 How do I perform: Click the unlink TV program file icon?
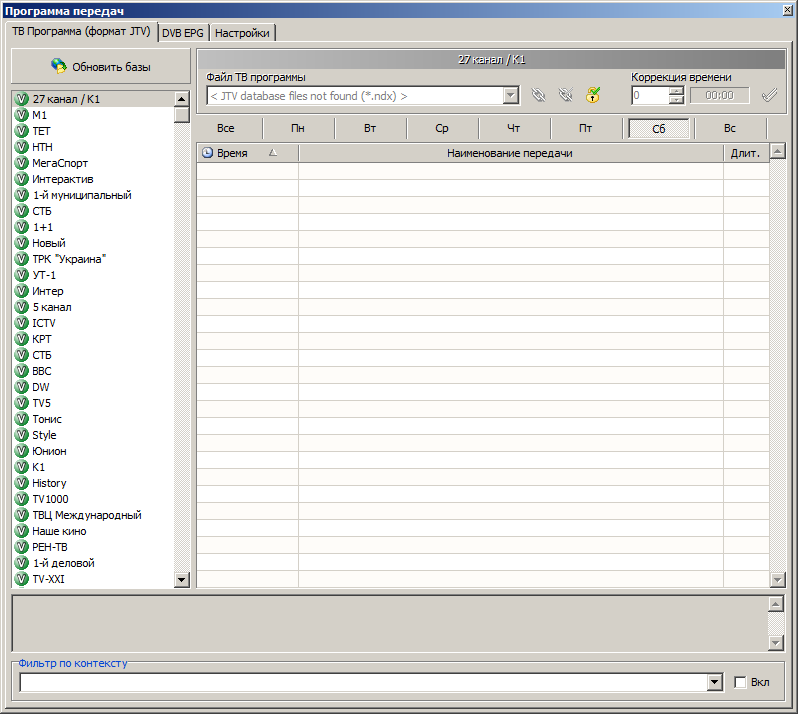pos(566,96)
